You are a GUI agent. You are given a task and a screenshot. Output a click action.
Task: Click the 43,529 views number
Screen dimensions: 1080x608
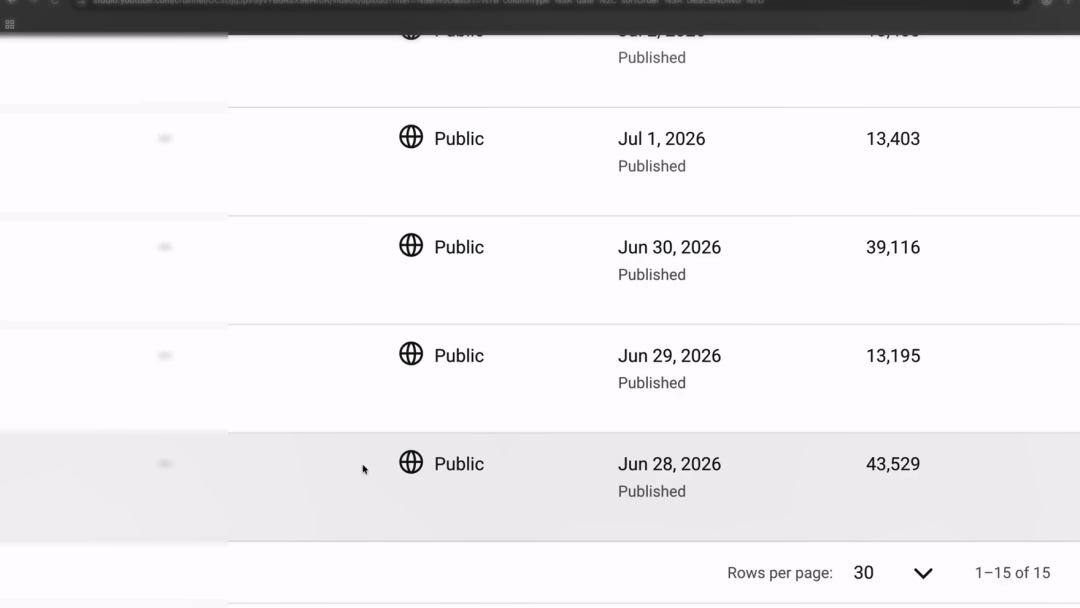click(893, 464)
